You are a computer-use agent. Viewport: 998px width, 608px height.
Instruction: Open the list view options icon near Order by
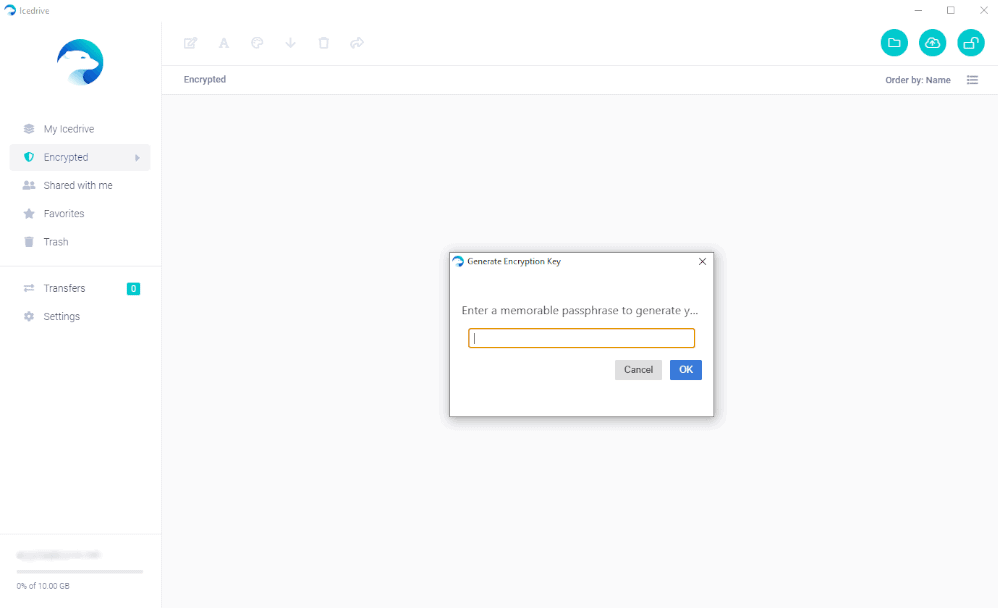pyautogui.click(x=972, y=79)
